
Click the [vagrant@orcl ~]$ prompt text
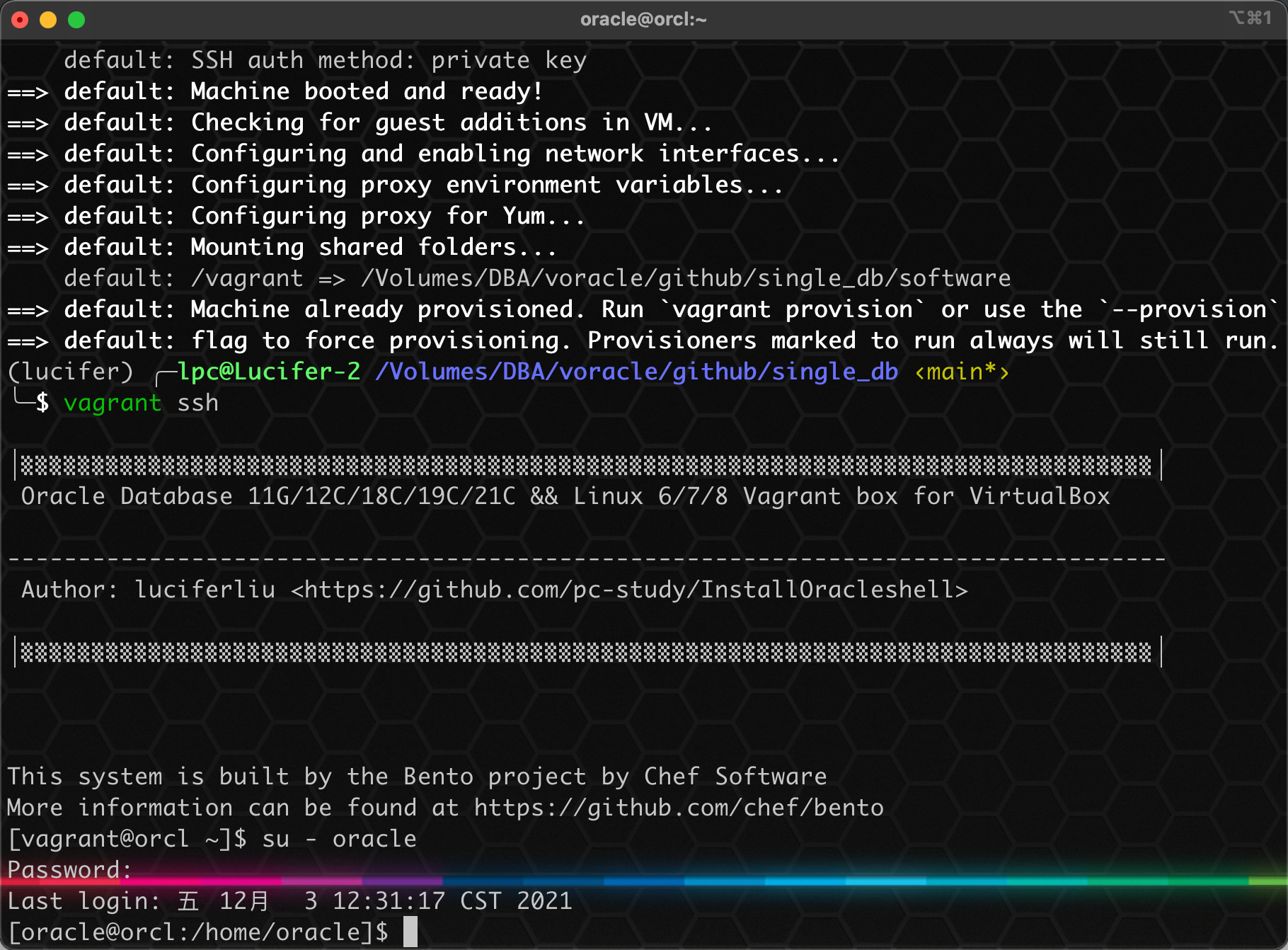pyautogui.click(x=127, y=839)
